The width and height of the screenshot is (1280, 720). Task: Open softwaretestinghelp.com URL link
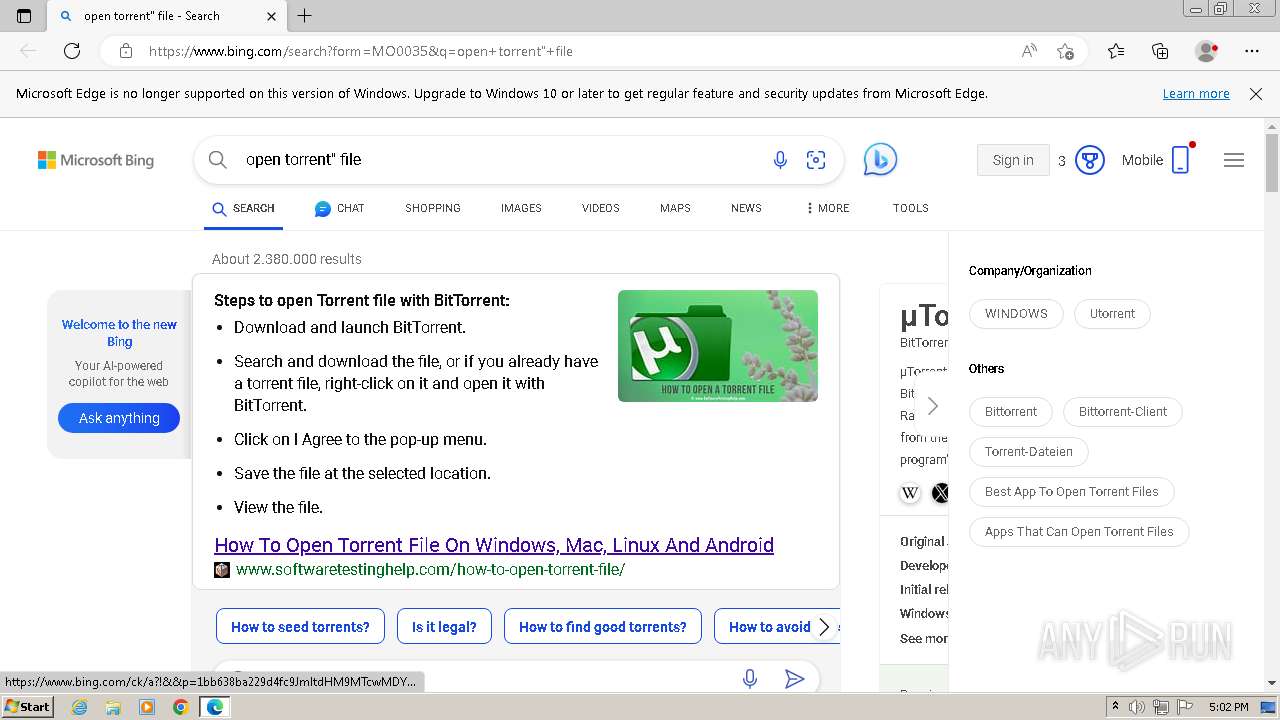click(430, 570)
